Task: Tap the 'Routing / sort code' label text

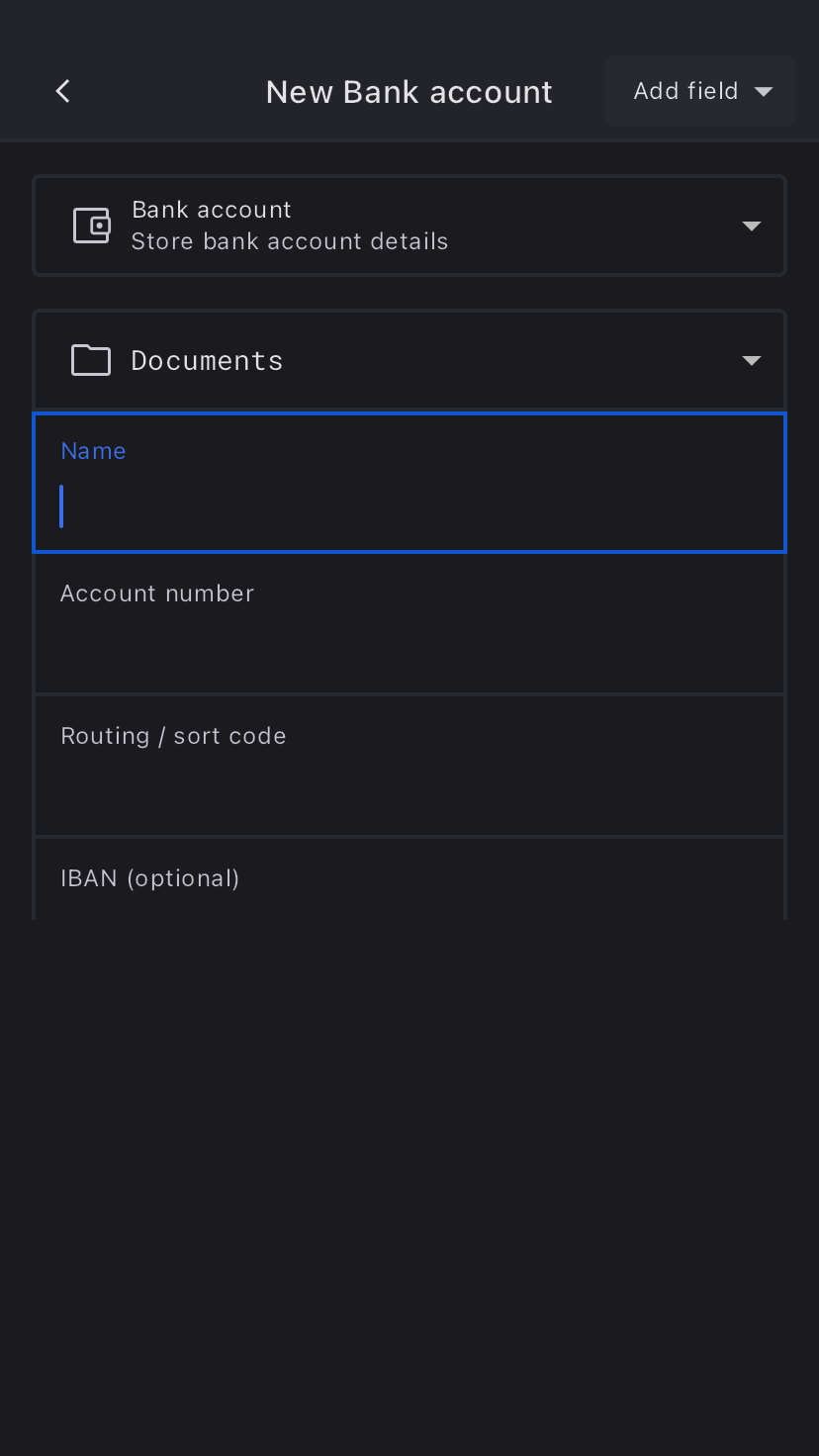Action: point(173,736)
